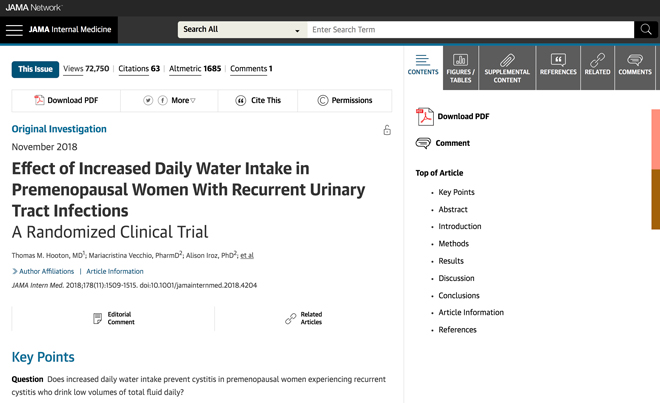Click the Key Points section heading
This screenshot has height=403, width=660.
coord(43,357)
